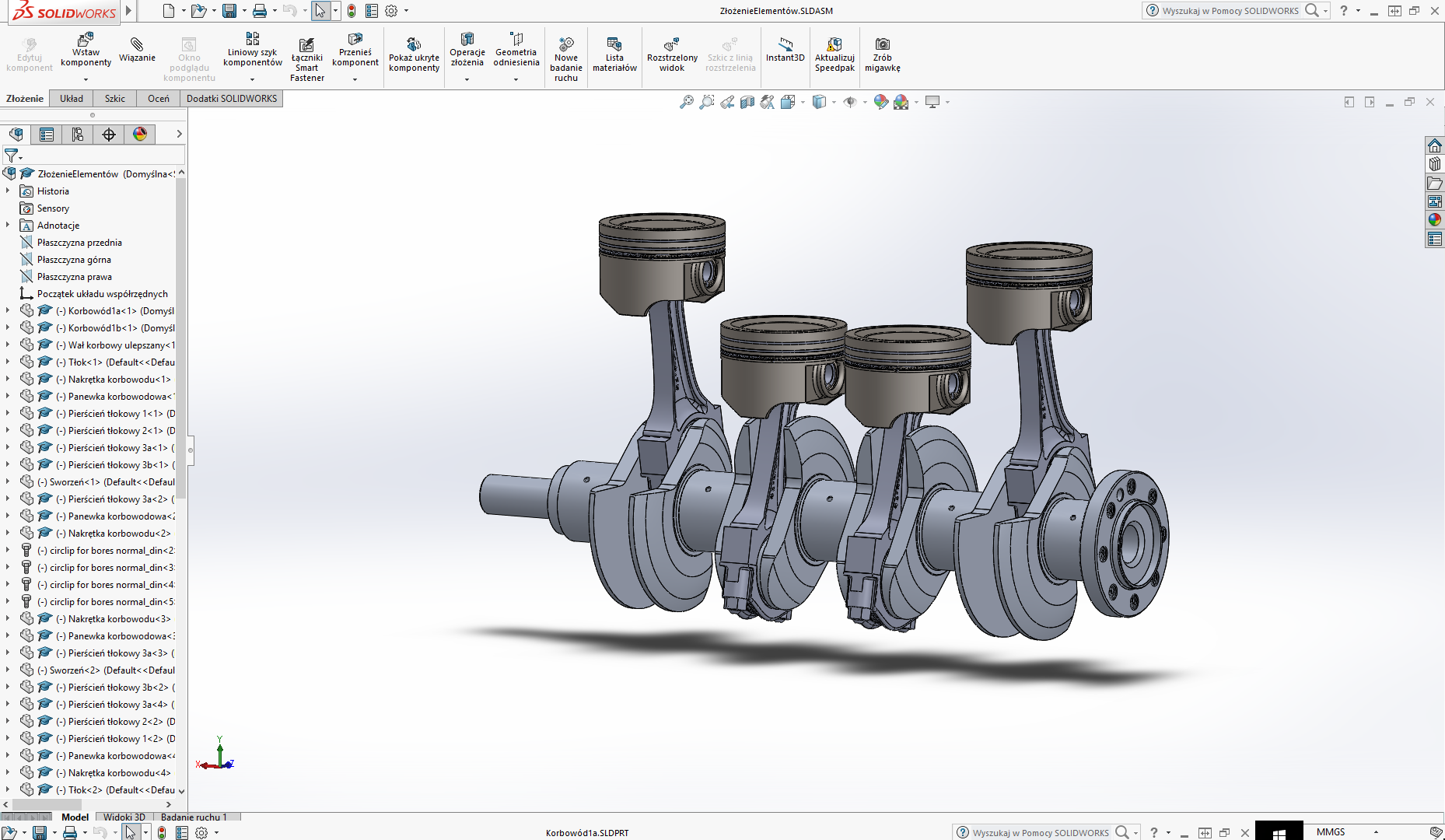The image size is (1445, 840).
Task: Expand Wał korbowy ulepszany component
Action: point(8,345)
